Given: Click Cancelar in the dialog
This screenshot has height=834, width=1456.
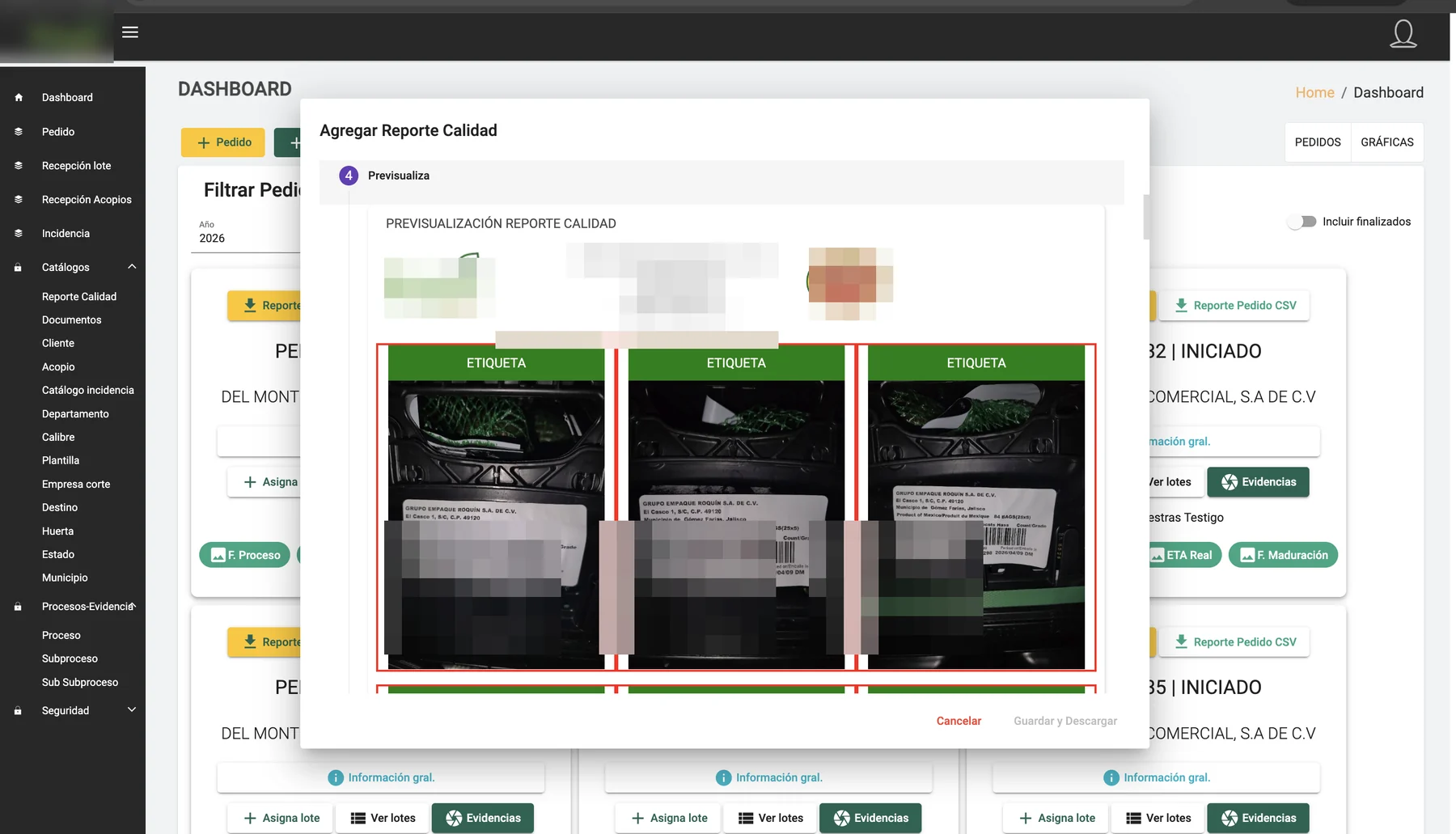Looking at the screenshot, I should (959, 721).
